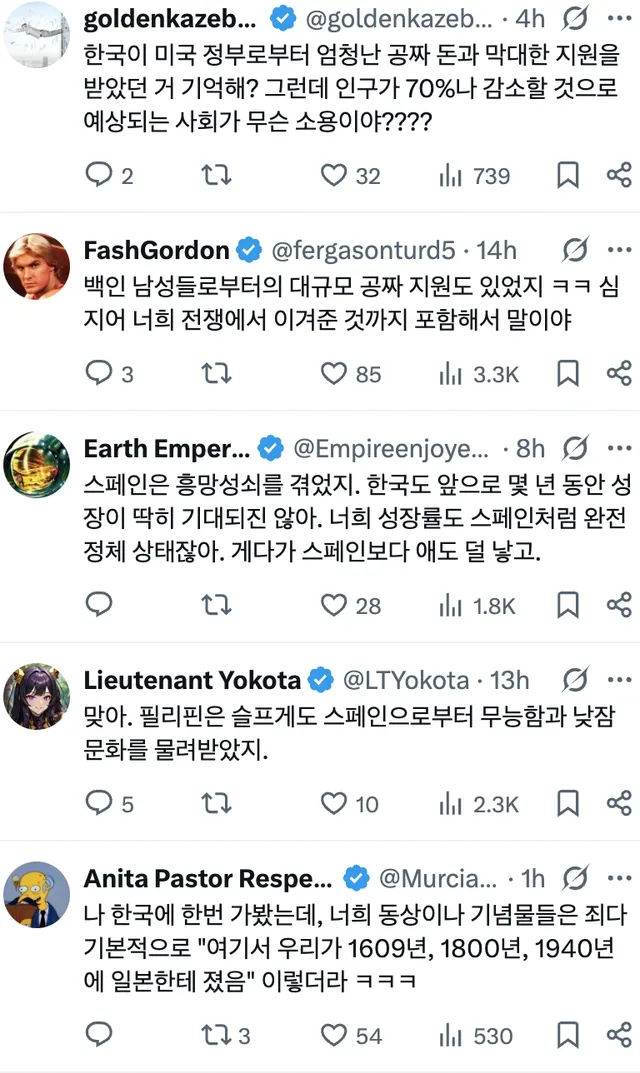Like the FashGordon tweet
Image resolution: width=640 pixels, height=1073 pixels.
[x=333, y=374]
